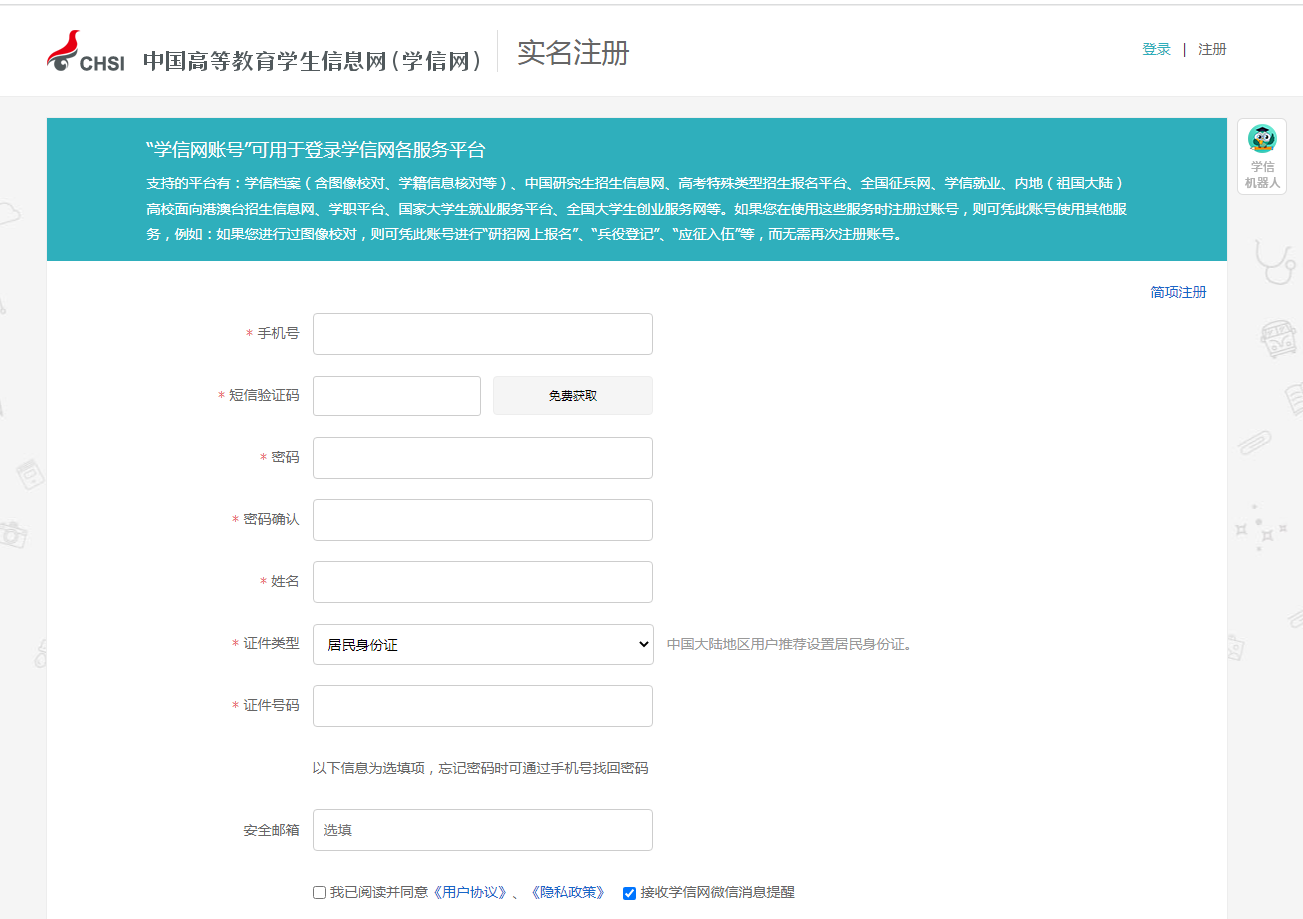Image resolution: width=1303 pixels, height=919 pixels.
Task: Open 简项注册 link
Action: point(1178,292)
